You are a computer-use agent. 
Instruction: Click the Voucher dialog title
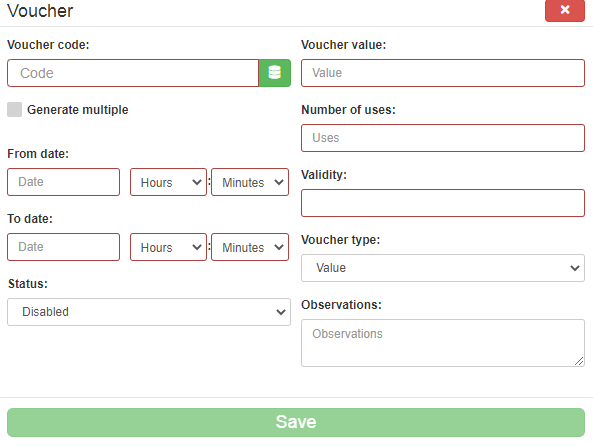[40, 11]
